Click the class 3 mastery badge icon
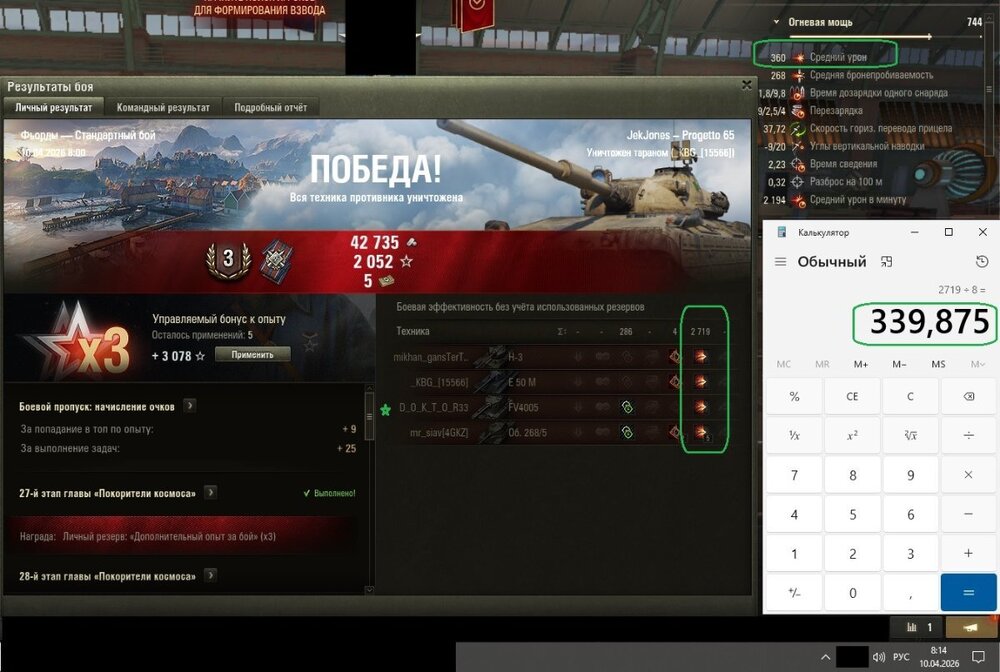The height and width of the screenshot is (672, 1000). tap(228, 260)
